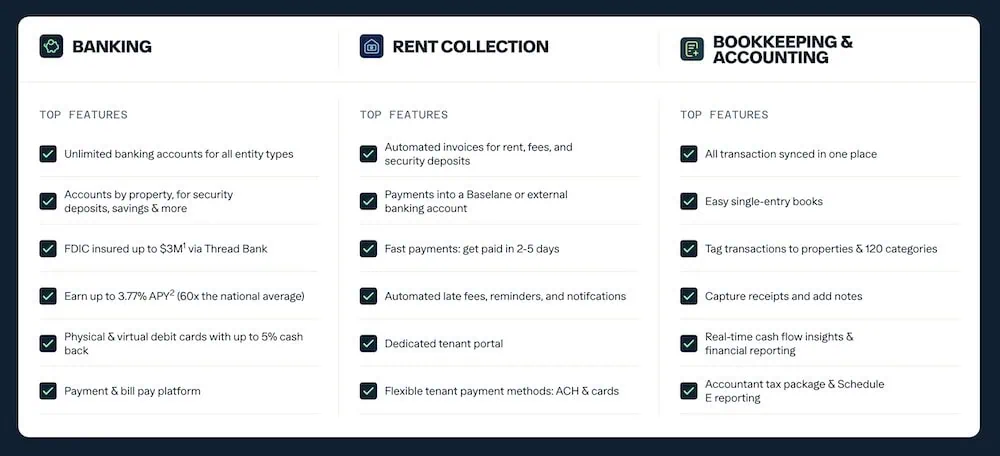Image resolution: width=1000 pixels, height=456 pixels.
Task: Uncheck the Fast payments checkbox
Action: coord(368,249)
